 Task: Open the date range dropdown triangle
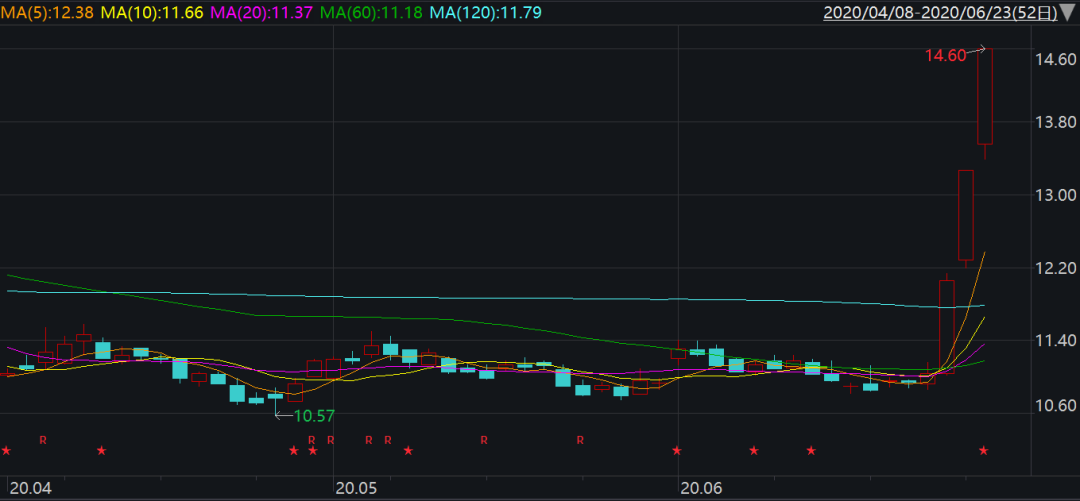1066,12
